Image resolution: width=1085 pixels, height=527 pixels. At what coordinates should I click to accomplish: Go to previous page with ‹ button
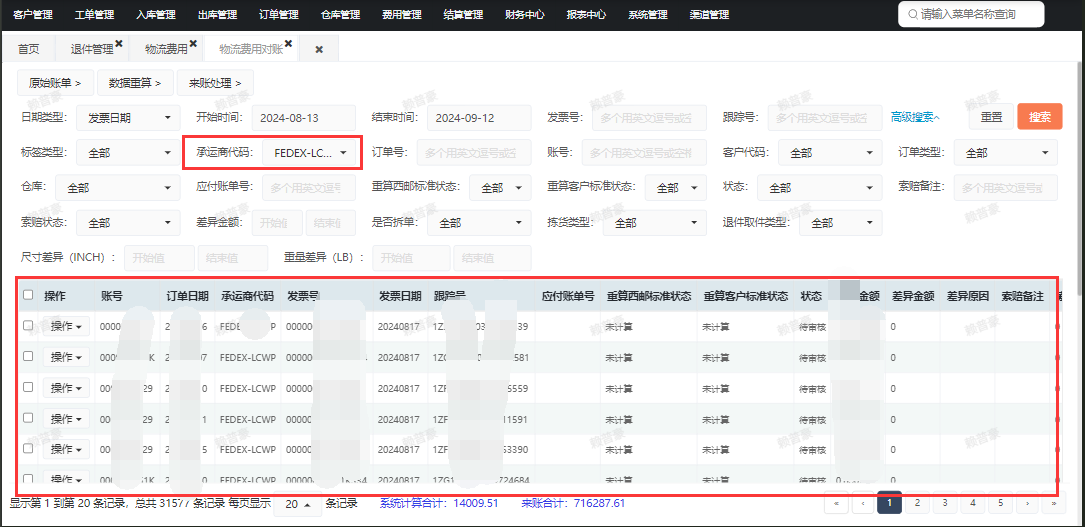(x=863, y=503)
